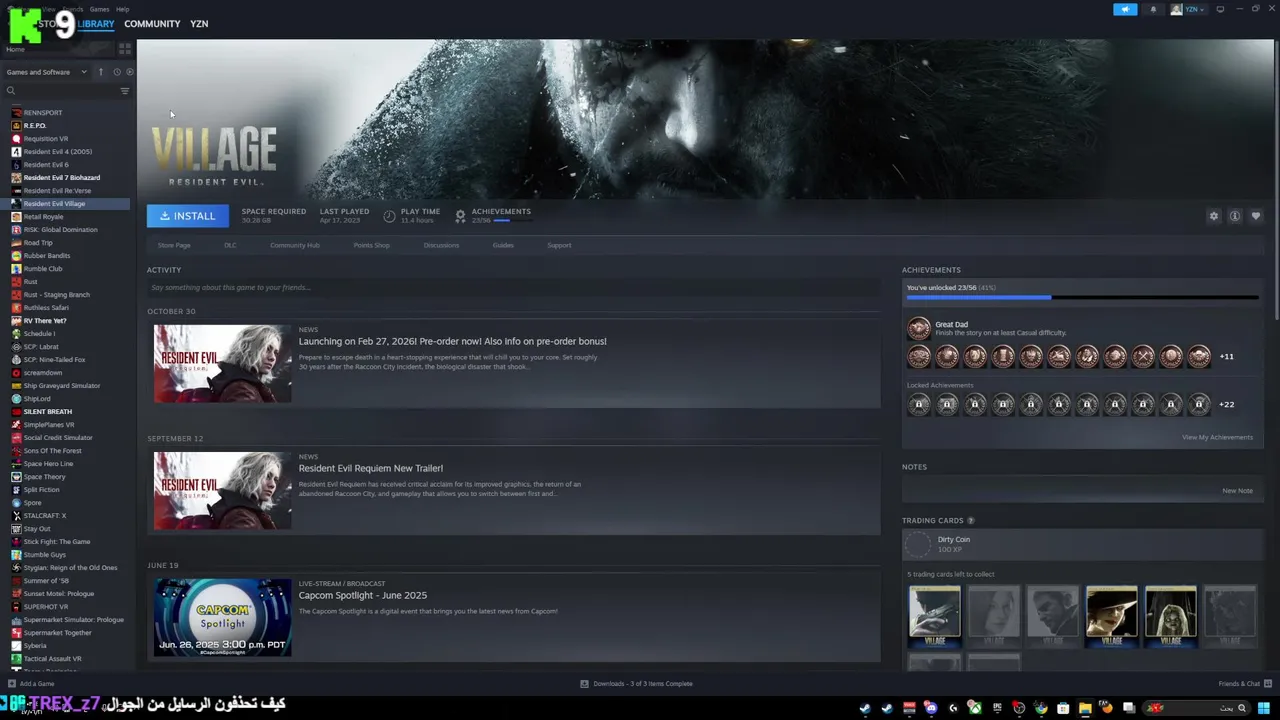
Task: Open the Help menu
Action: pos(122,9)
